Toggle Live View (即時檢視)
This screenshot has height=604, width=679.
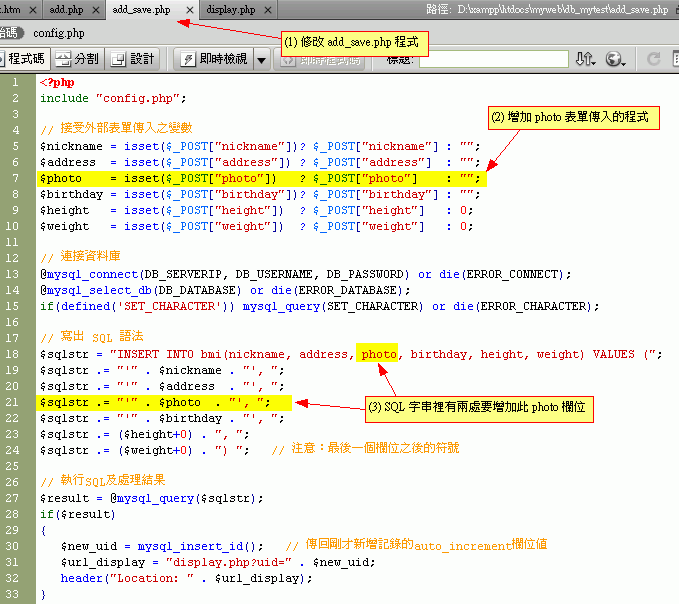tap(214, 59)
